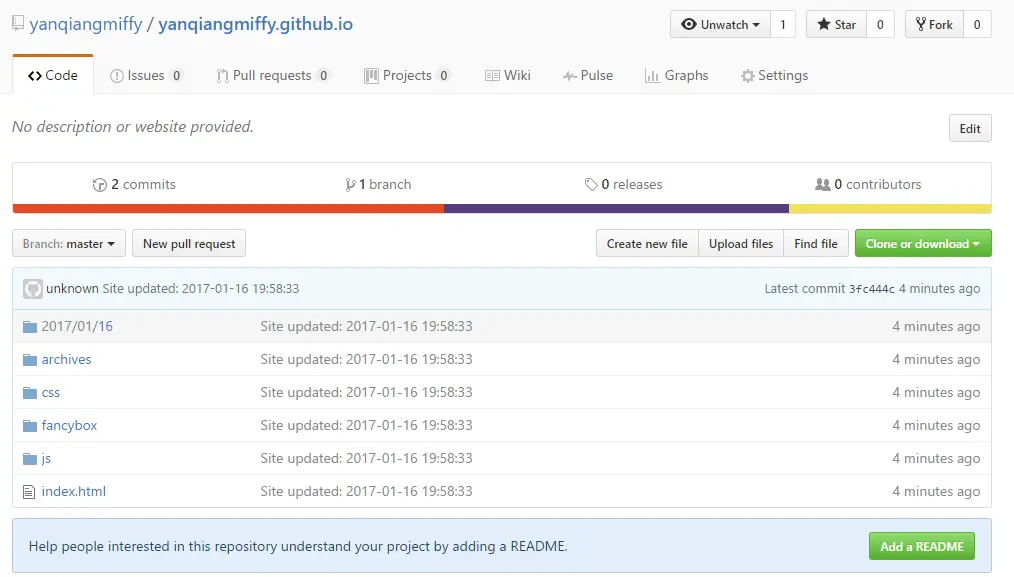Click the Wiki book icon

492,76
